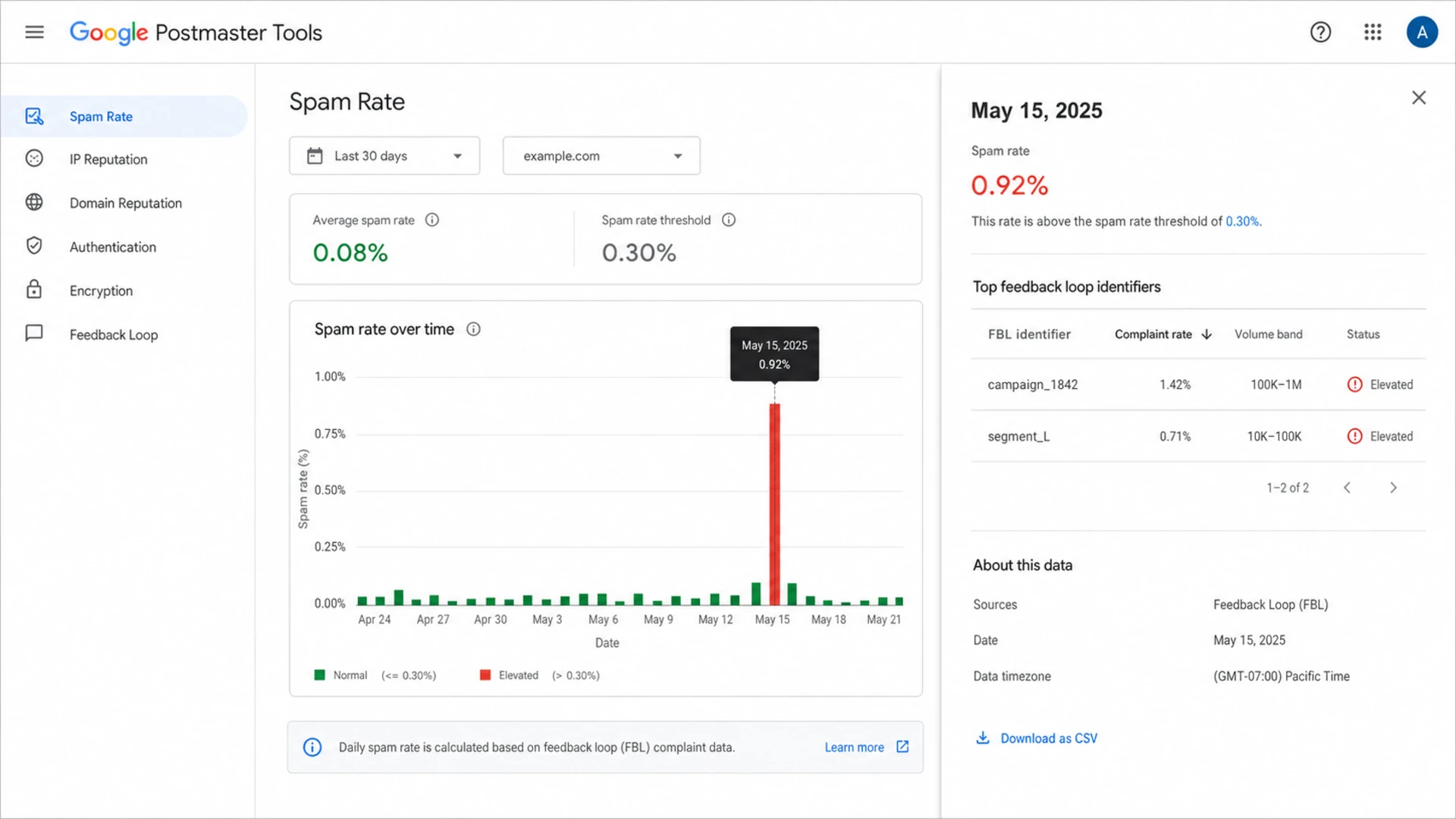Screen dimensions: 1456x819
Task: Show info for Spam rate threshold
Action: coord(729,220)
